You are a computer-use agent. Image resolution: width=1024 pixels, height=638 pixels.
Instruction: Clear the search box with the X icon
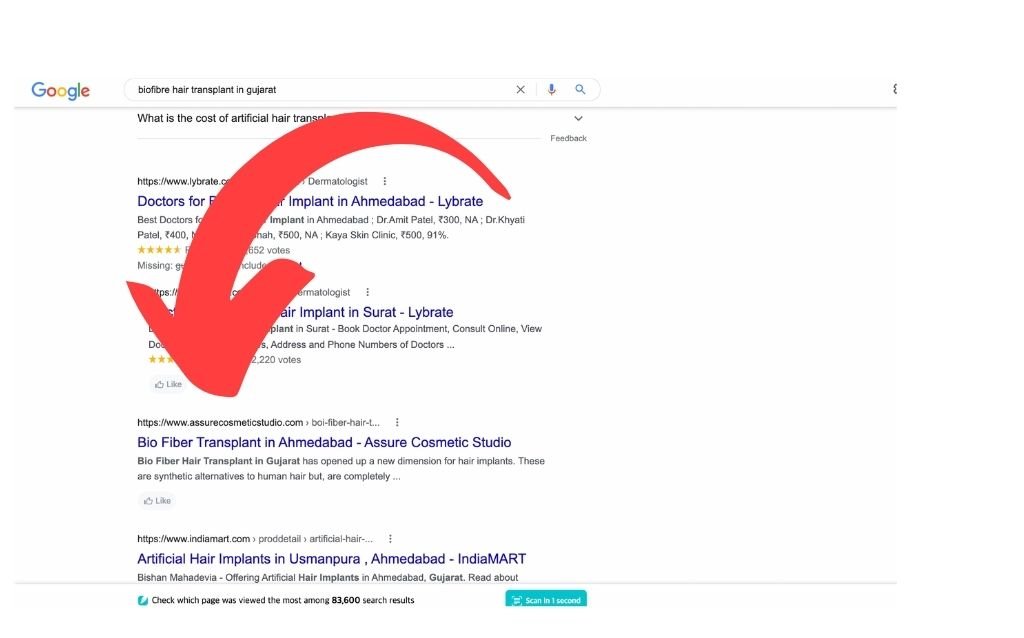(x=520, y=90)
